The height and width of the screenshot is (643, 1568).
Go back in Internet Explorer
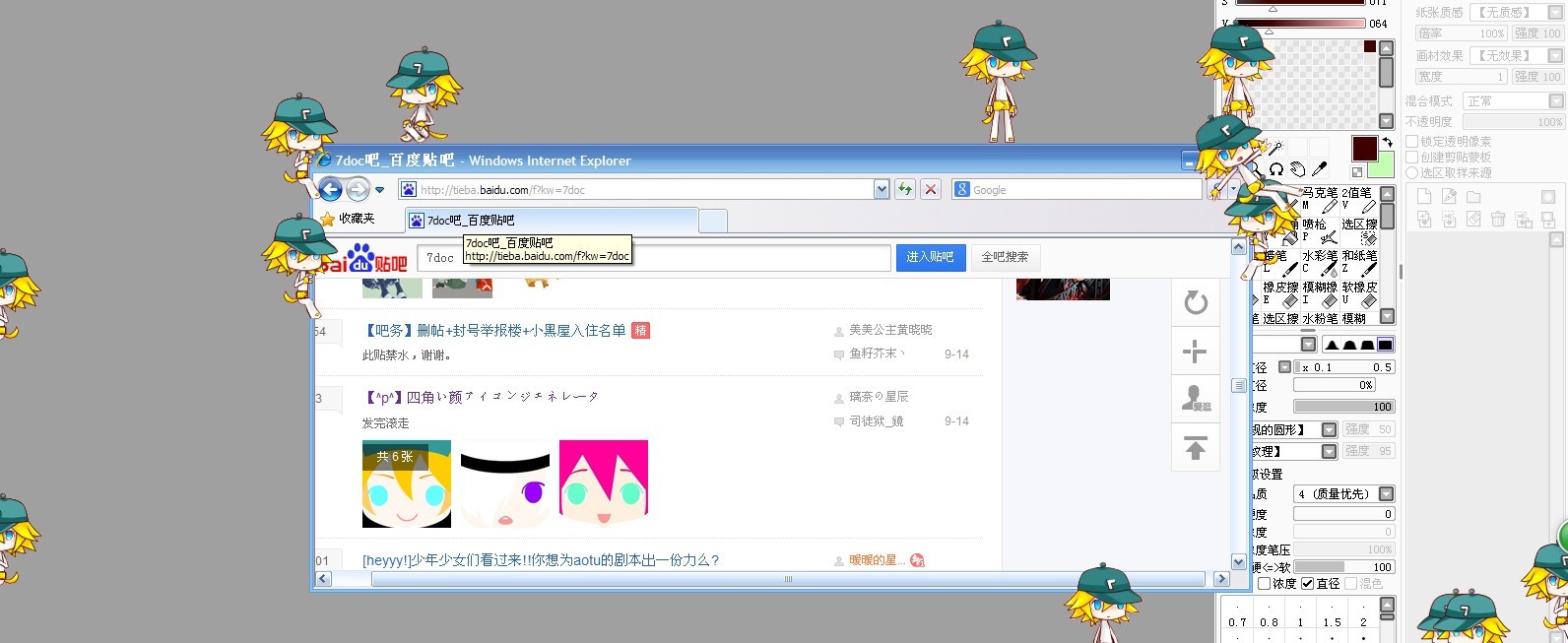point(330,189)
